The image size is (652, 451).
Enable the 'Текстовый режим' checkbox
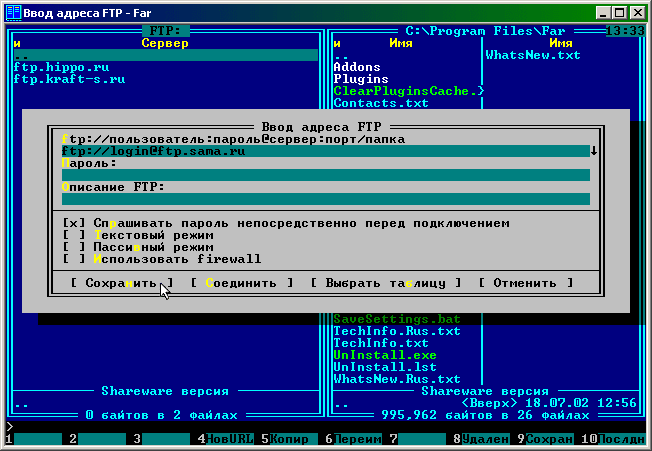click(74, 235)
